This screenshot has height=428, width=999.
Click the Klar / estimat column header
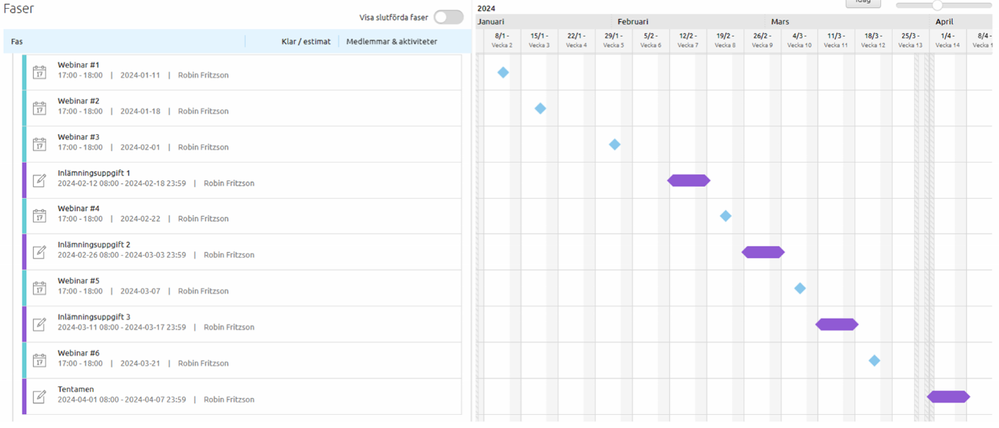click(306, 41)
